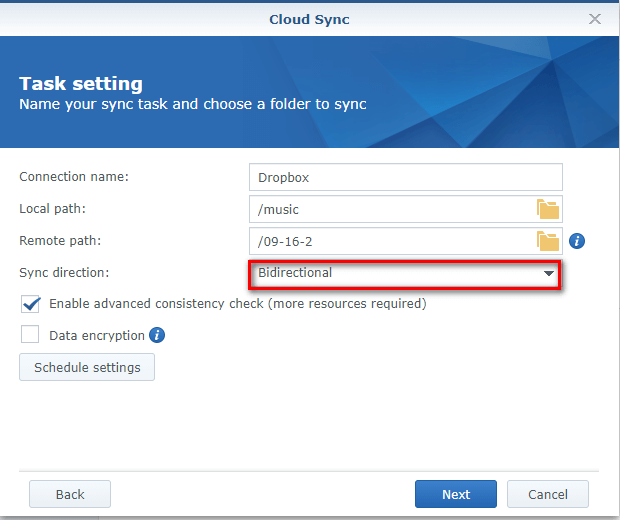Click the Cloud Sync title bar
This screenshot has height=520, width=620.
pos(310,19)
